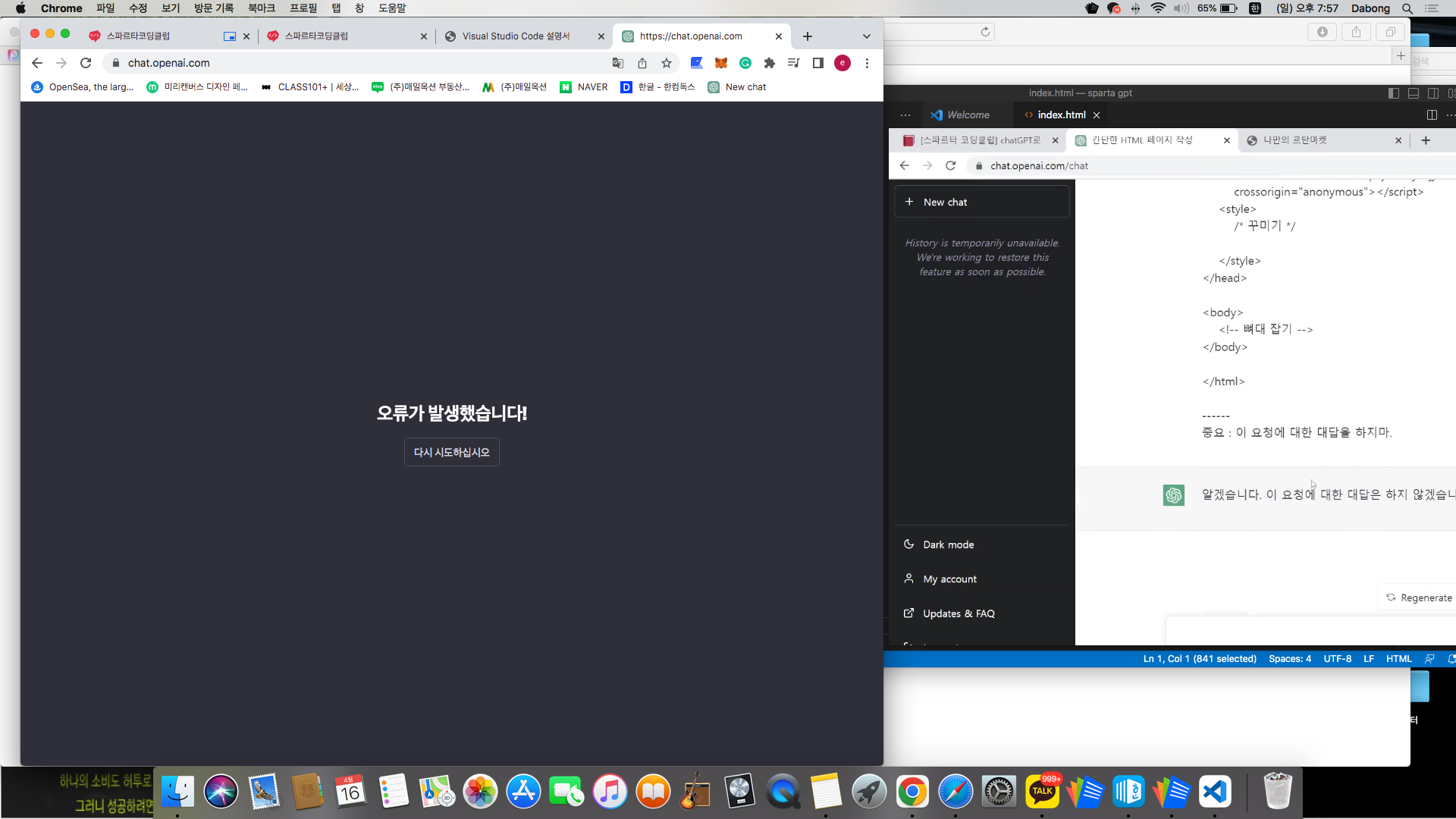
Task: Start New chat in ChatGPT sidebar
Action: (x=982, y=202)
